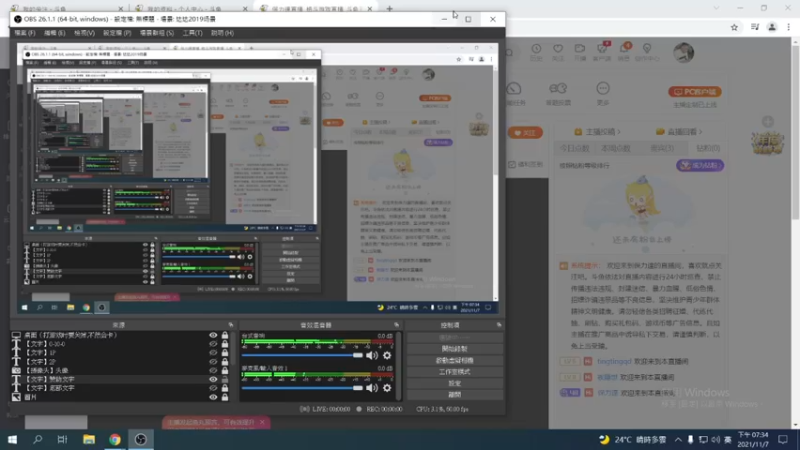The width and height of the screenshot is (800, 450).
Task: Open the user avatar on Douyu page
Action: click(x=683, y=53)
